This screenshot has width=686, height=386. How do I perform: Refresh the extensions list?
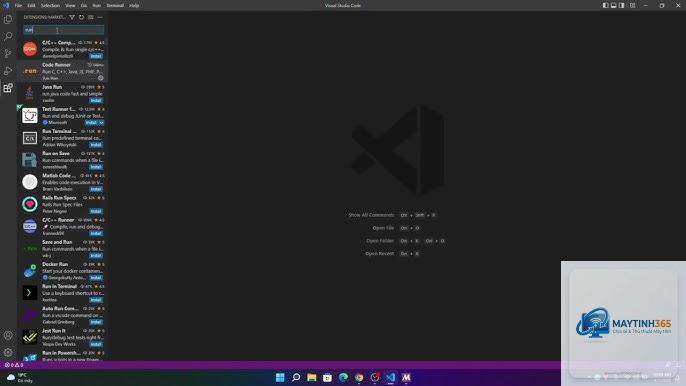coord(81,18)
